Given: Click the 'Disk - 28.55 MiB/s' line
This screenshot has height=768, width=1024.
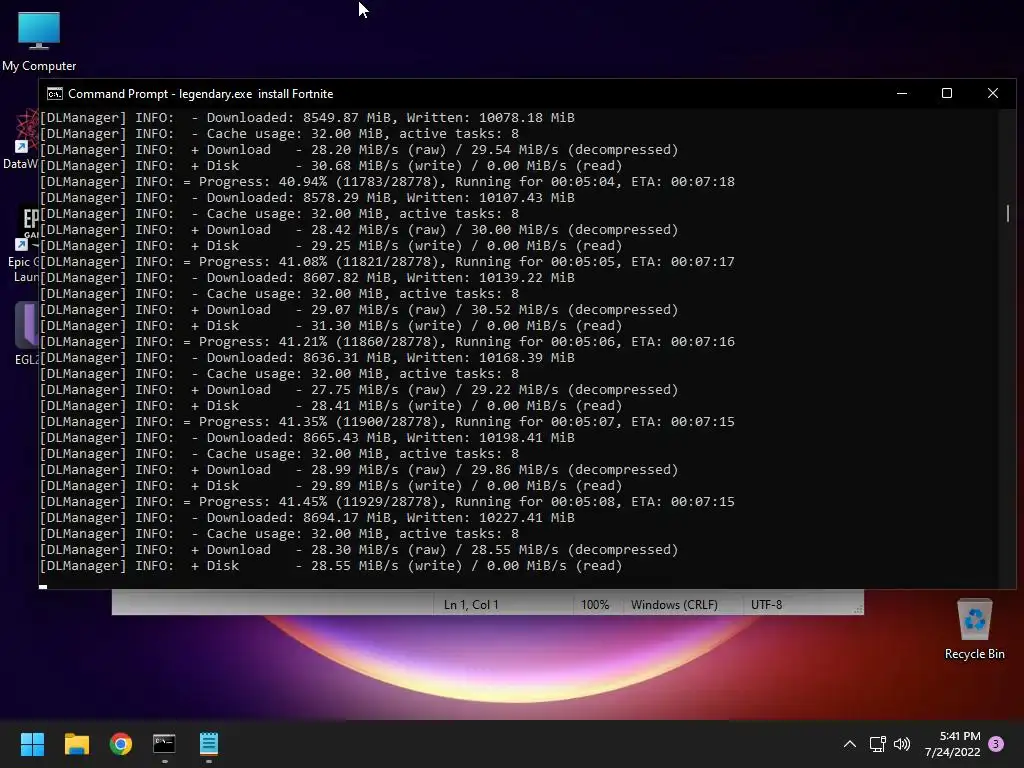Looking at the screenshot, I should (x=332, y=566).
